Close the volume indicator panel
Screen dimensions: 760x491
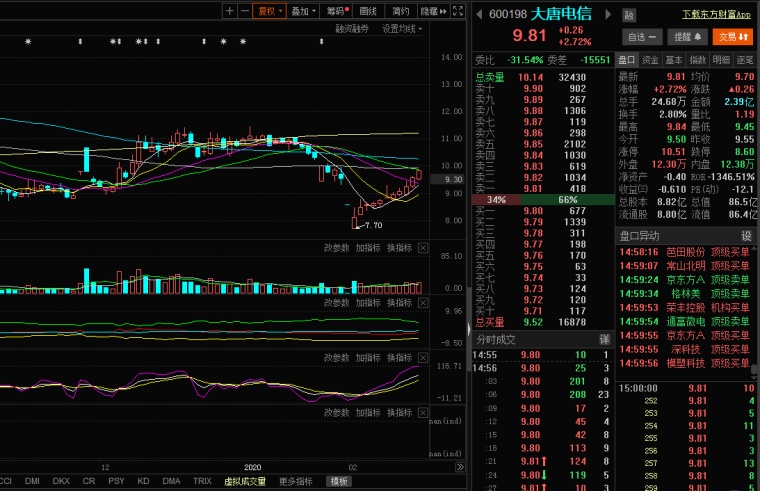tap(423, 248)
